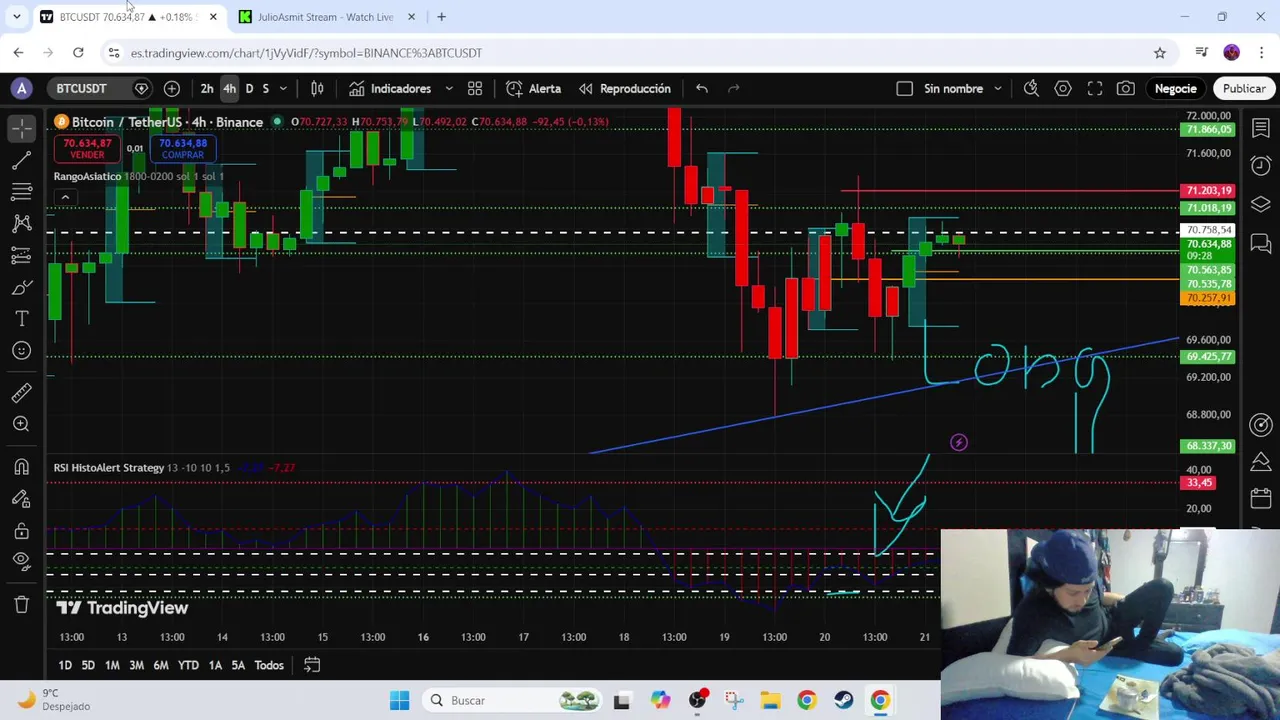Open the Fibonacci retracement tools
The width and height of the screenshot is (1280, 720).
pos(22,191)
